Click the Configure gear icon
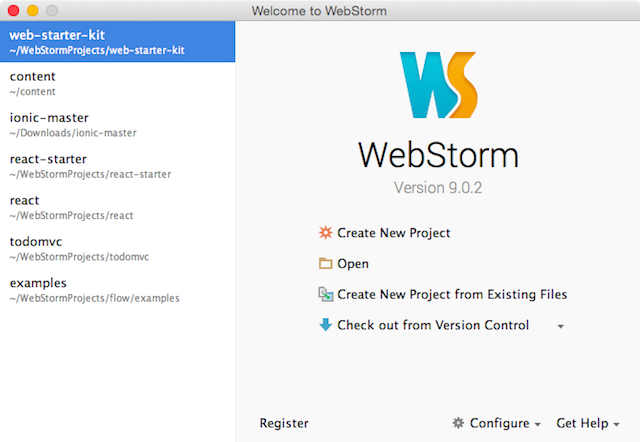This screenshot has height=442, width=640. tap(459, 423)
